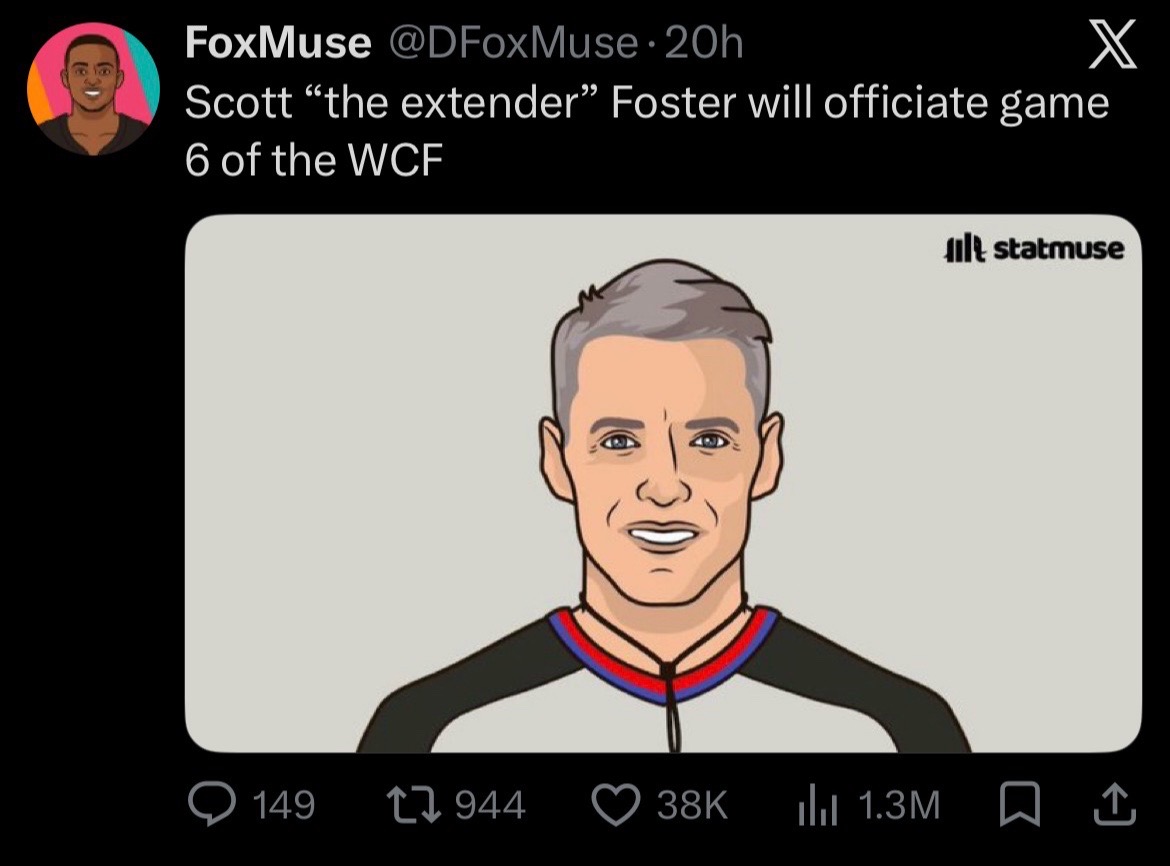Open the reply speech bubble icon

(x=212, y=804)
